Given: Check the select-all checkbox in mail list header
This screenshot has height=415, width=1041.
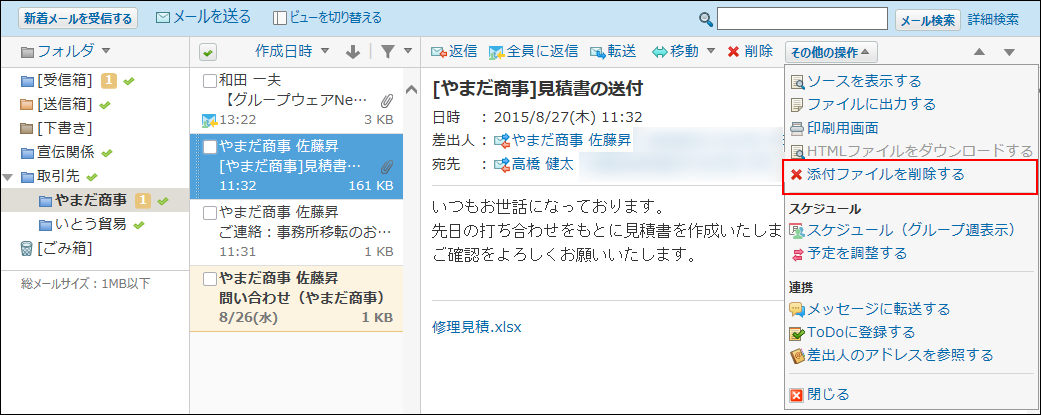Looking at the screenshot, I should point(206,52).
